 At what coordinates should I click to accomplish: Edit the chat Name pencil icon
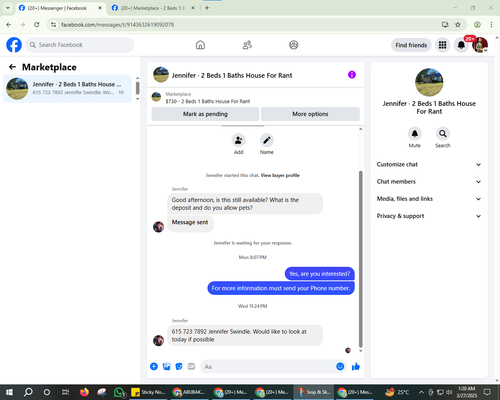click(267, 140)
